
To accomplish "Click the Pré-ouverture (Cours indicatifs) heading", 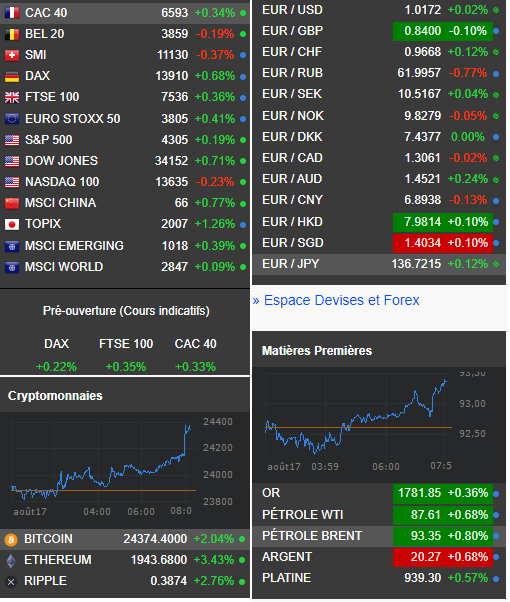I will (x=126, y=311).
